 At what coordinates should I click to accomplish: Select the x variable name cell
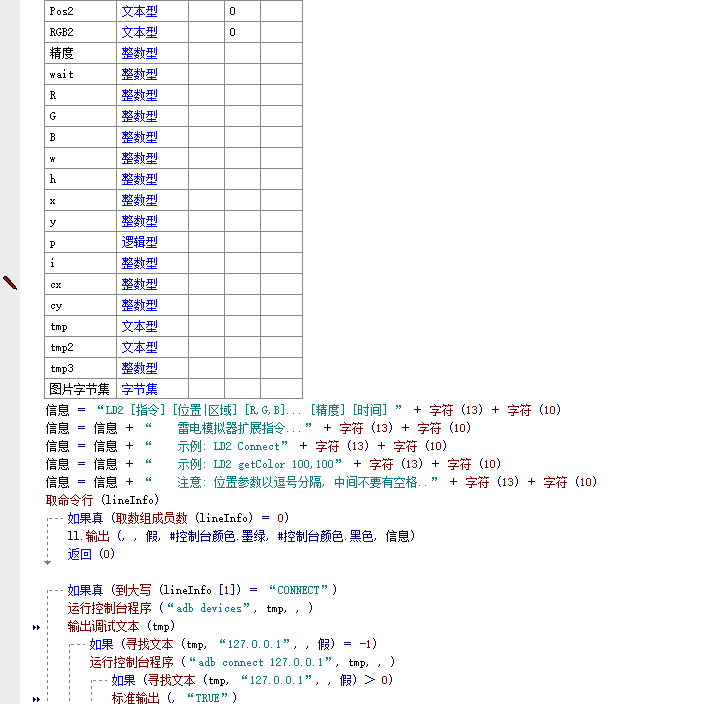pyautogui.click(x=80, y=200)
